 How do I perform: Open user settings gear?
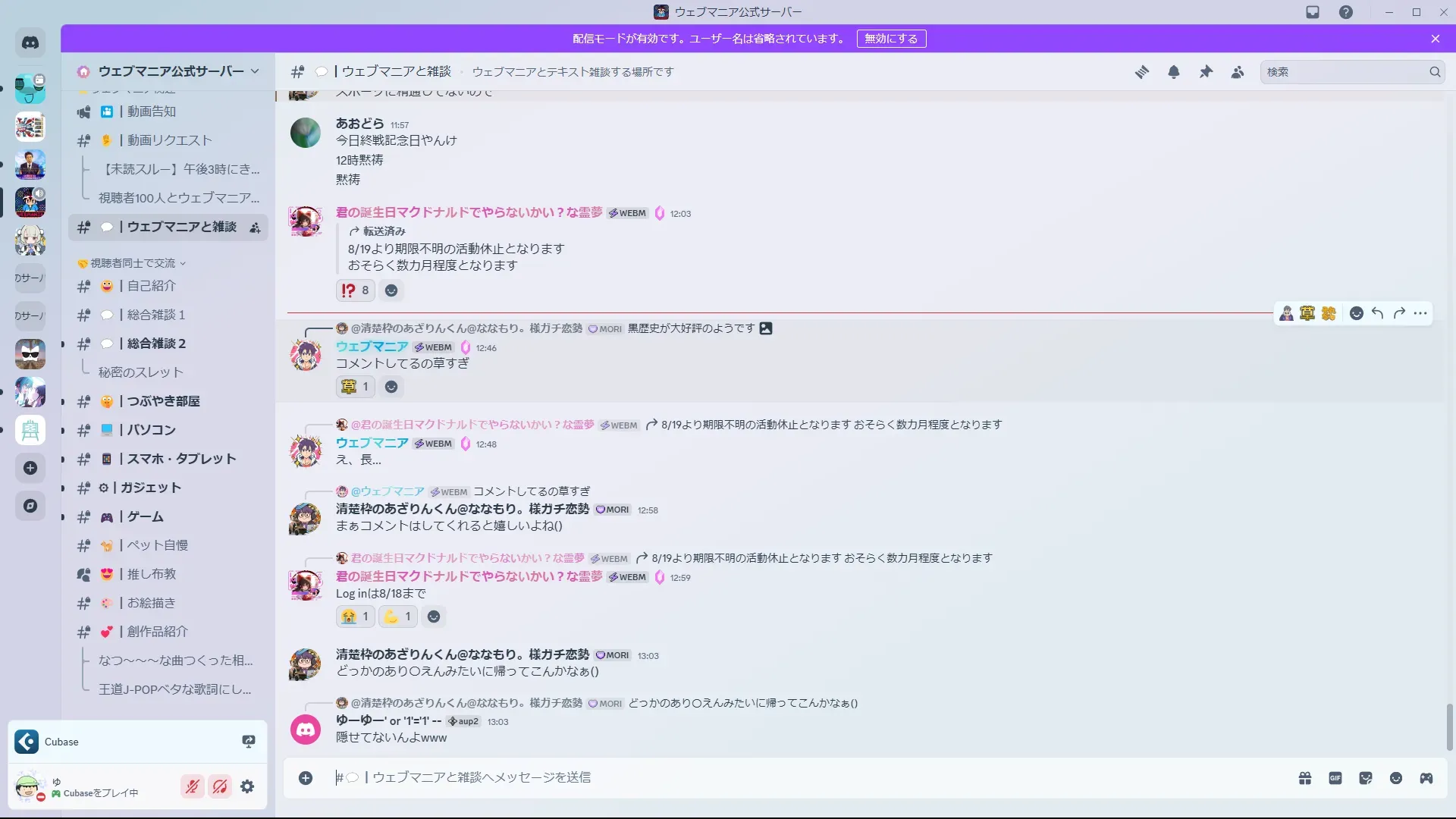[247, 786]
